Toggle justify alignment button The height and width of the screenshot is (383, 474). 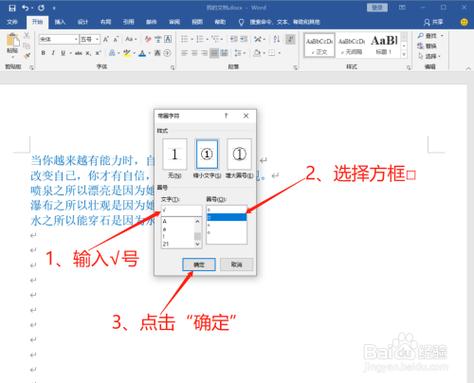click(x=214, y=53)
